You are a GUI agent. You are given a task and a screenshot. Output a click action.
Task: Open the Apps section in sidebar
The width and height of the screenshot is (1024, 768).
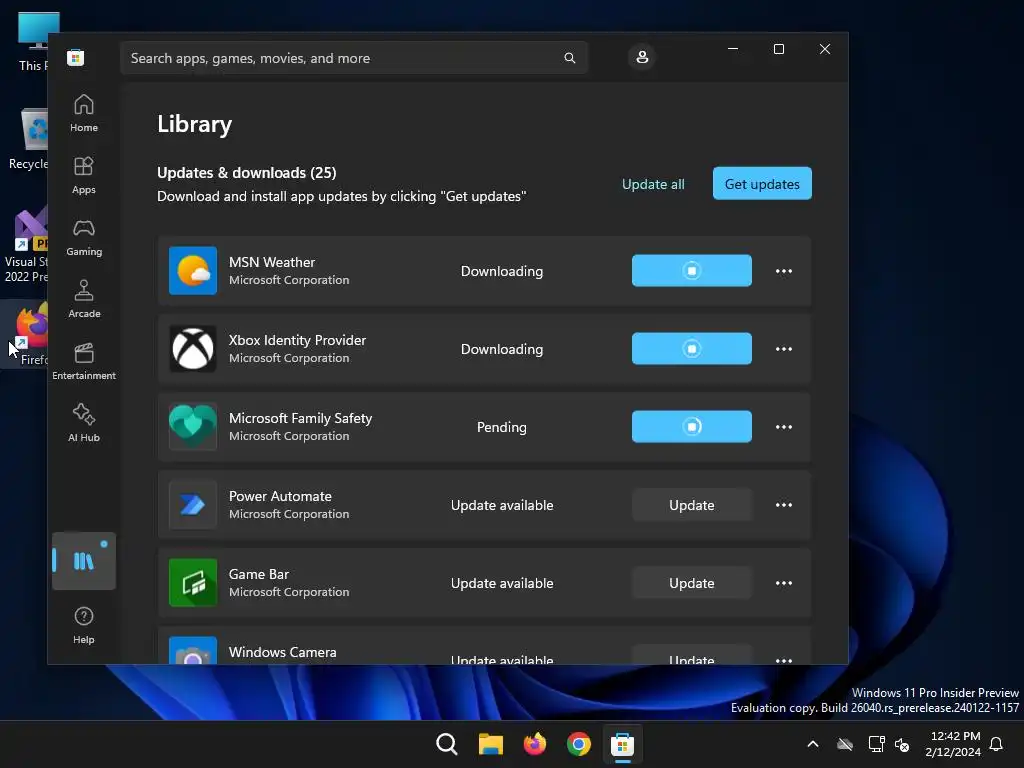[x=84, y=175]
